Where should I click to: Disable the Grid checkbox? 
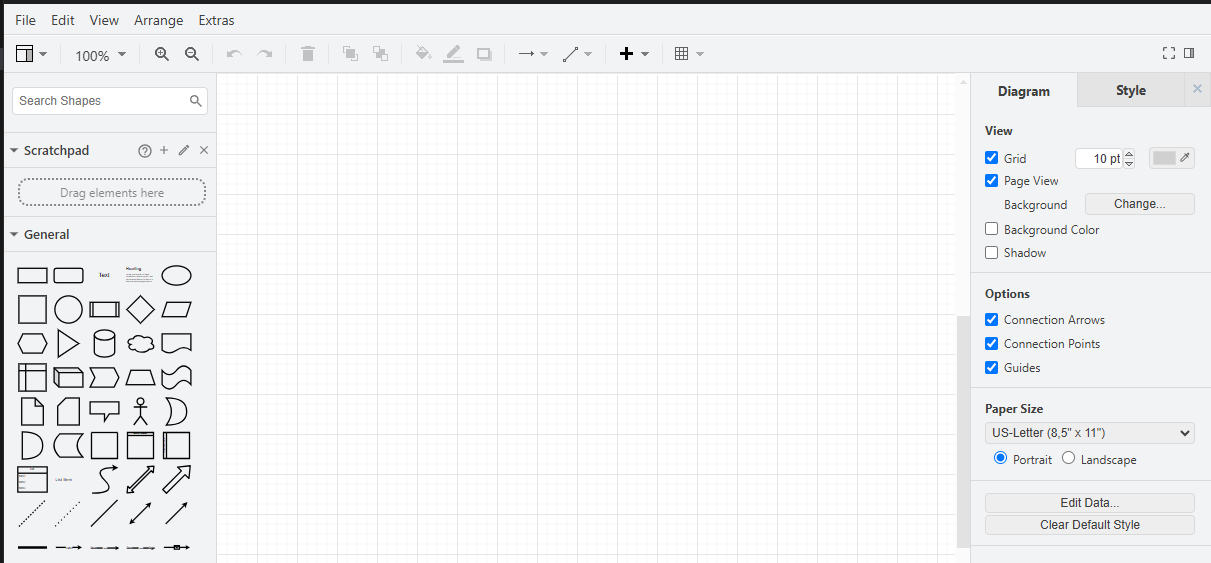pyautogui.click(x=992, y=158)
